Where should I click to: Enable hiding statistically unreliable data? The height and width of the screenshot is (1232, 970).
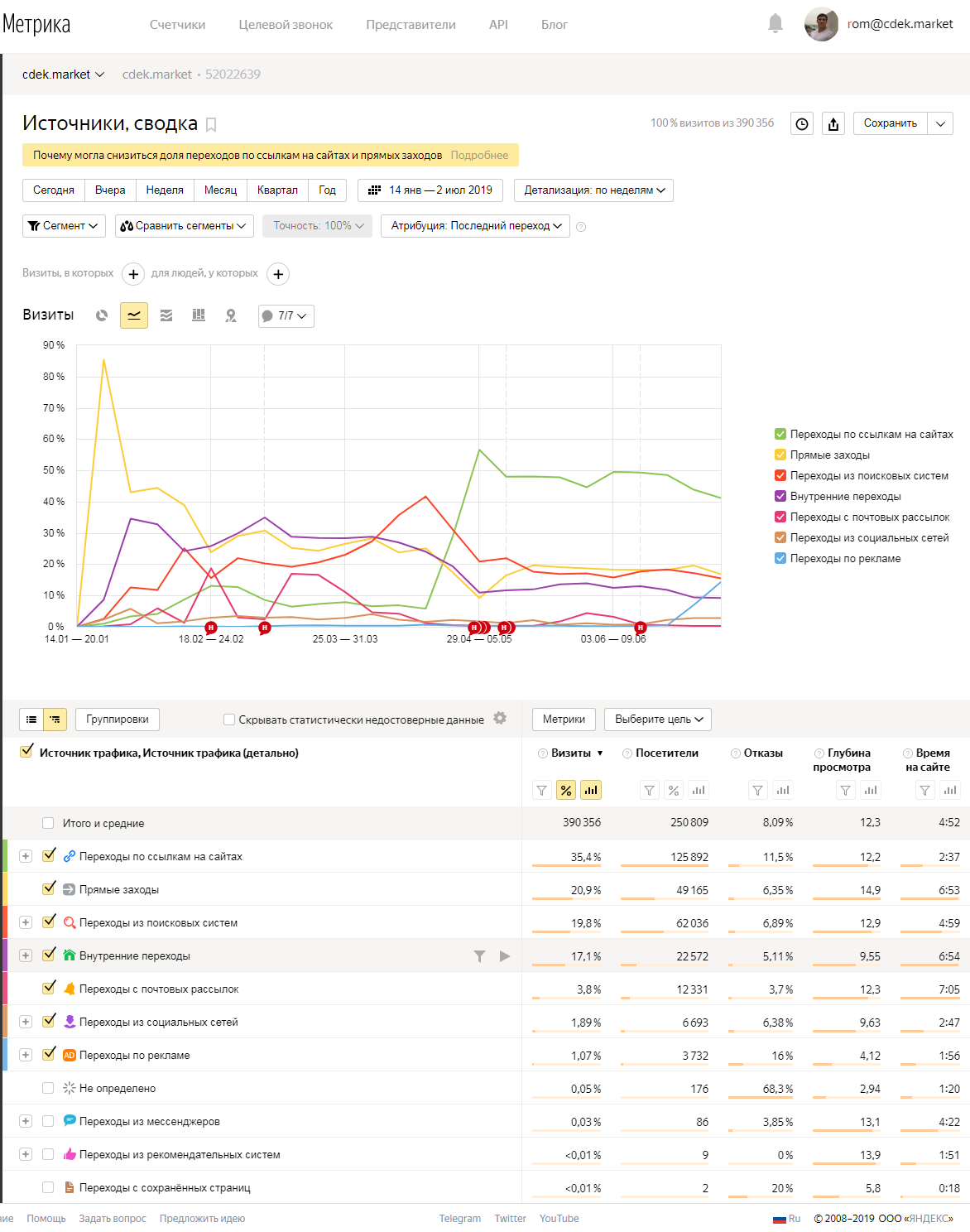pos(229,719)
